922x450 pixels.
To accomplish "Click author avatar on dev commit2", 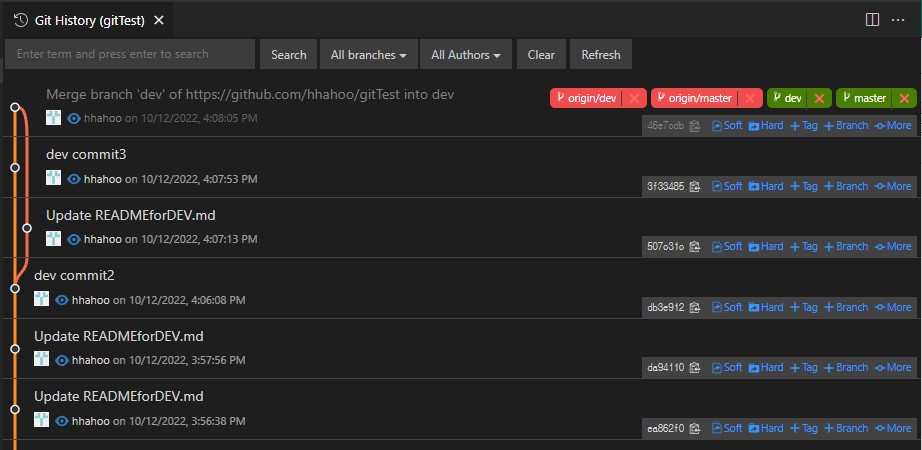I will [x=41, y=299].
